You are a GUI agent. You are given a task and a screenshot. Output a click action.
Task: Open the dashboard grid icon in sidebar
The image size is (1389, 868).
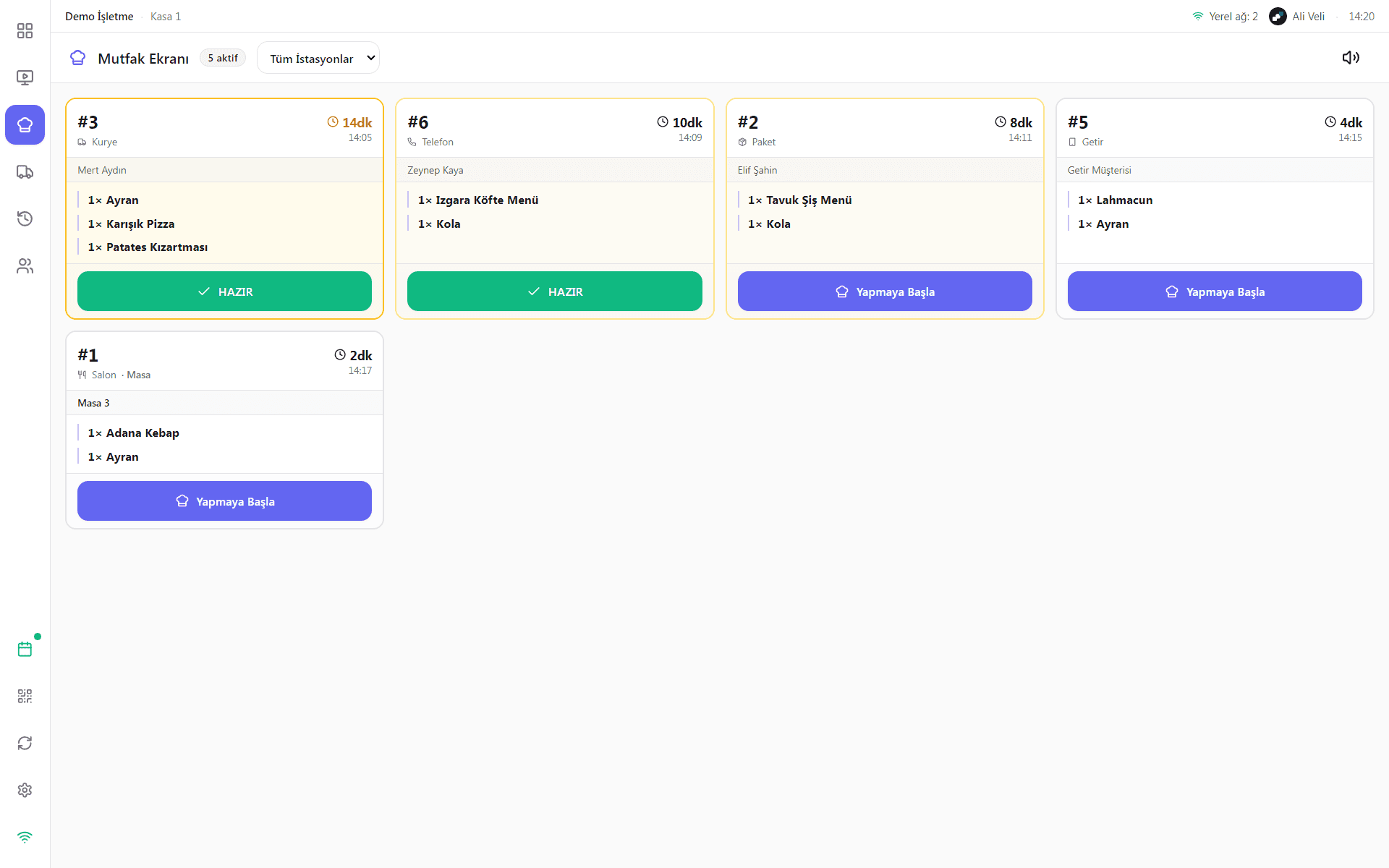pos(25,30)
